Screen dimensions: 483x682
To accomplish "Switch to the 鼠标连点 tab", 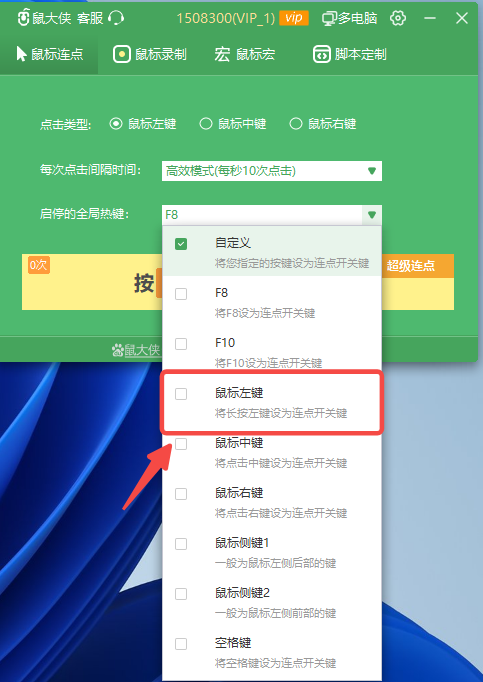I will pos(49,54).
